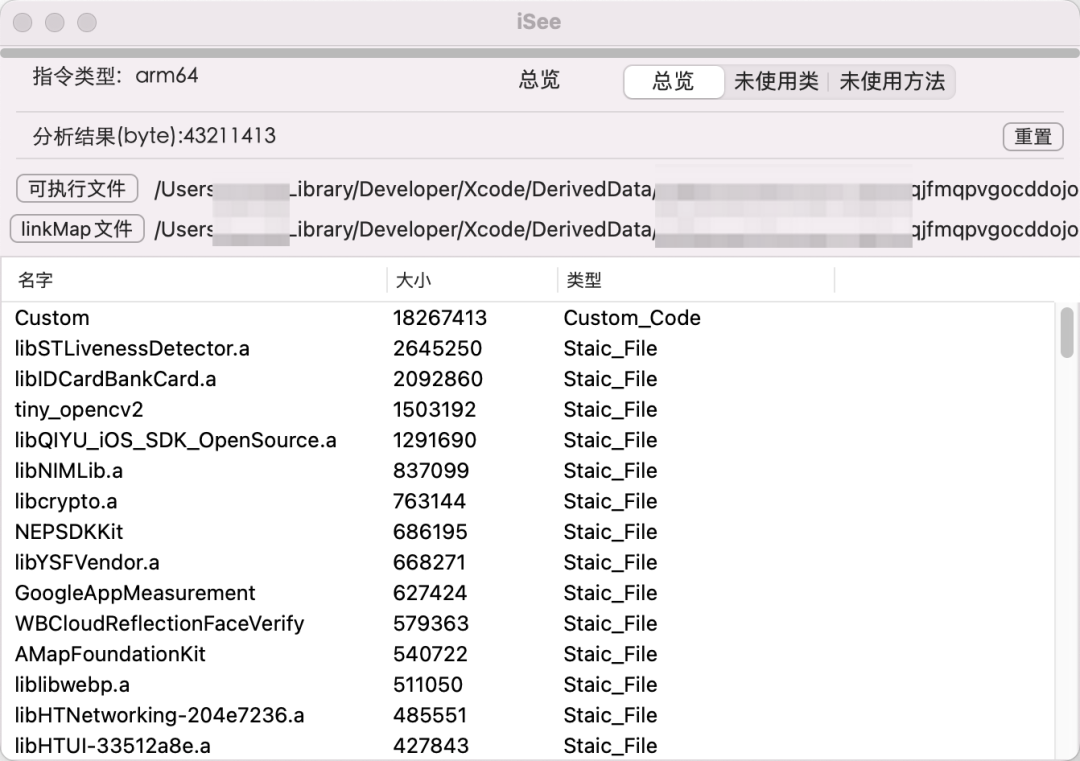Sort by the 大小 column header
Image resolution: width=1080 pixels, height=761 pixels.
[472, 280]
